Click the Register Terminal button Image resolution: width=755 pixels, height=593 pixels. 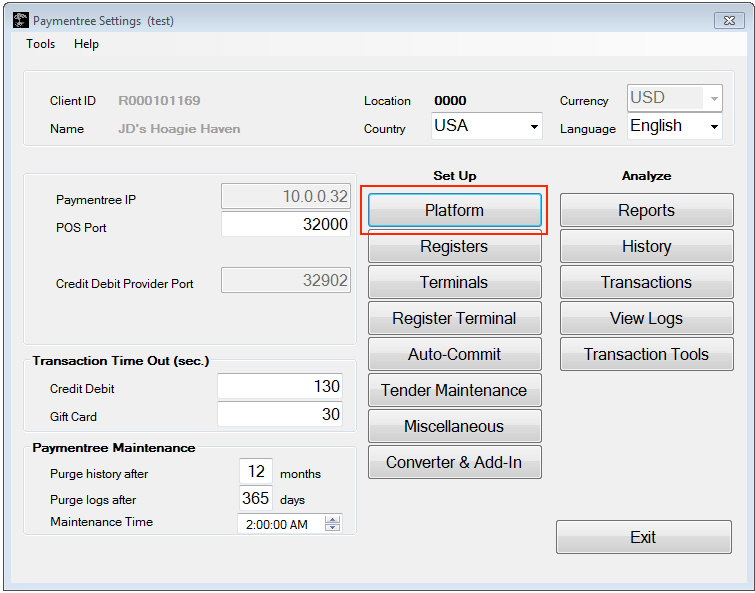pyautogui.click(x=455, y=318)
